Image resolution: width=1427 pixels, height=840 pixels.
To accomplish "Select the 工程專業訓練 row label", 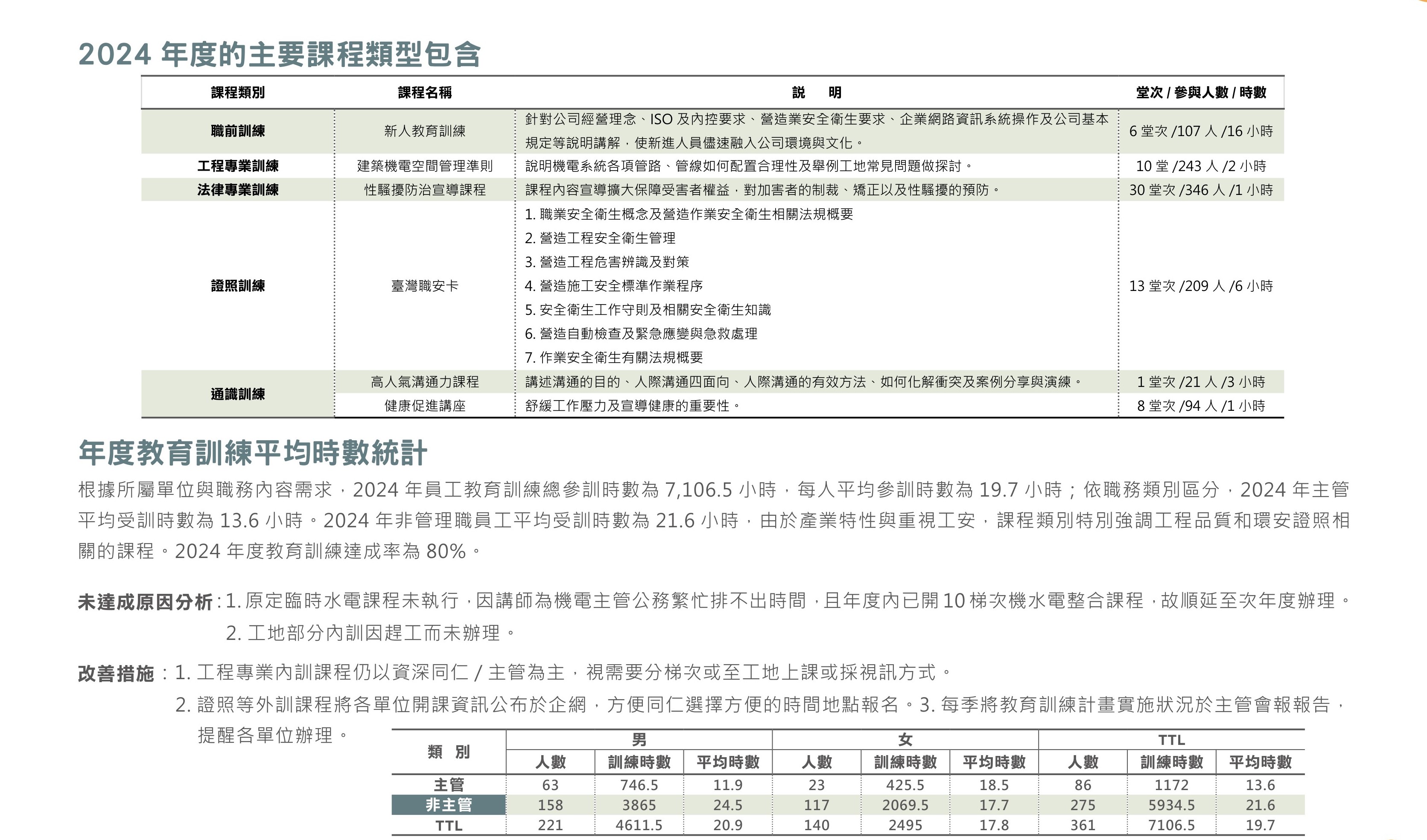I will 238,166.
